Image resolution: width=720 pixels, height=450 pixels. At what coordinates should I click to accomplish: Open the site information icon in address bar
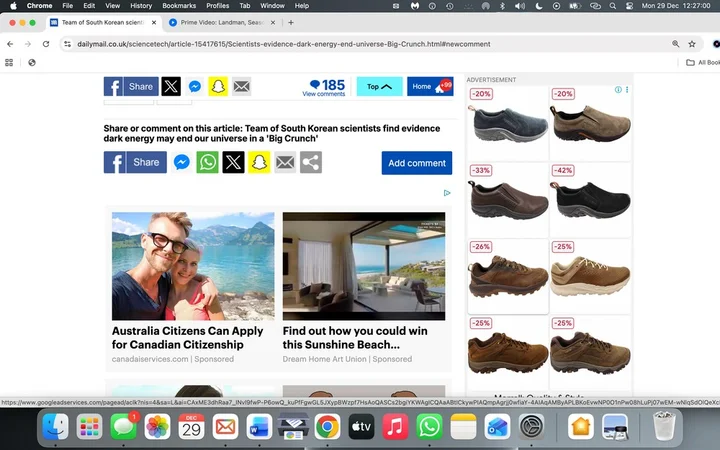click(67, 44)
